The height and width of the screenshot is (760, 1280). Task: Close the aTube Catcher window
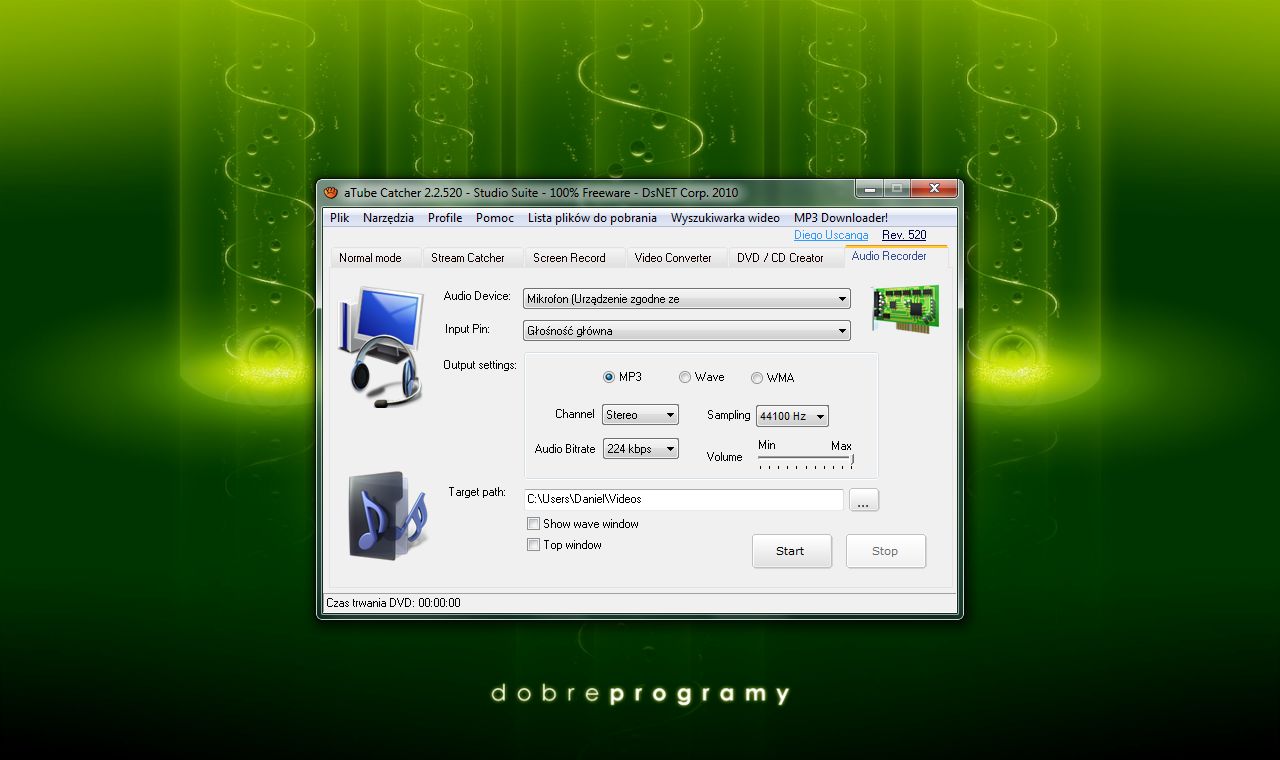(x=935, y=188)
